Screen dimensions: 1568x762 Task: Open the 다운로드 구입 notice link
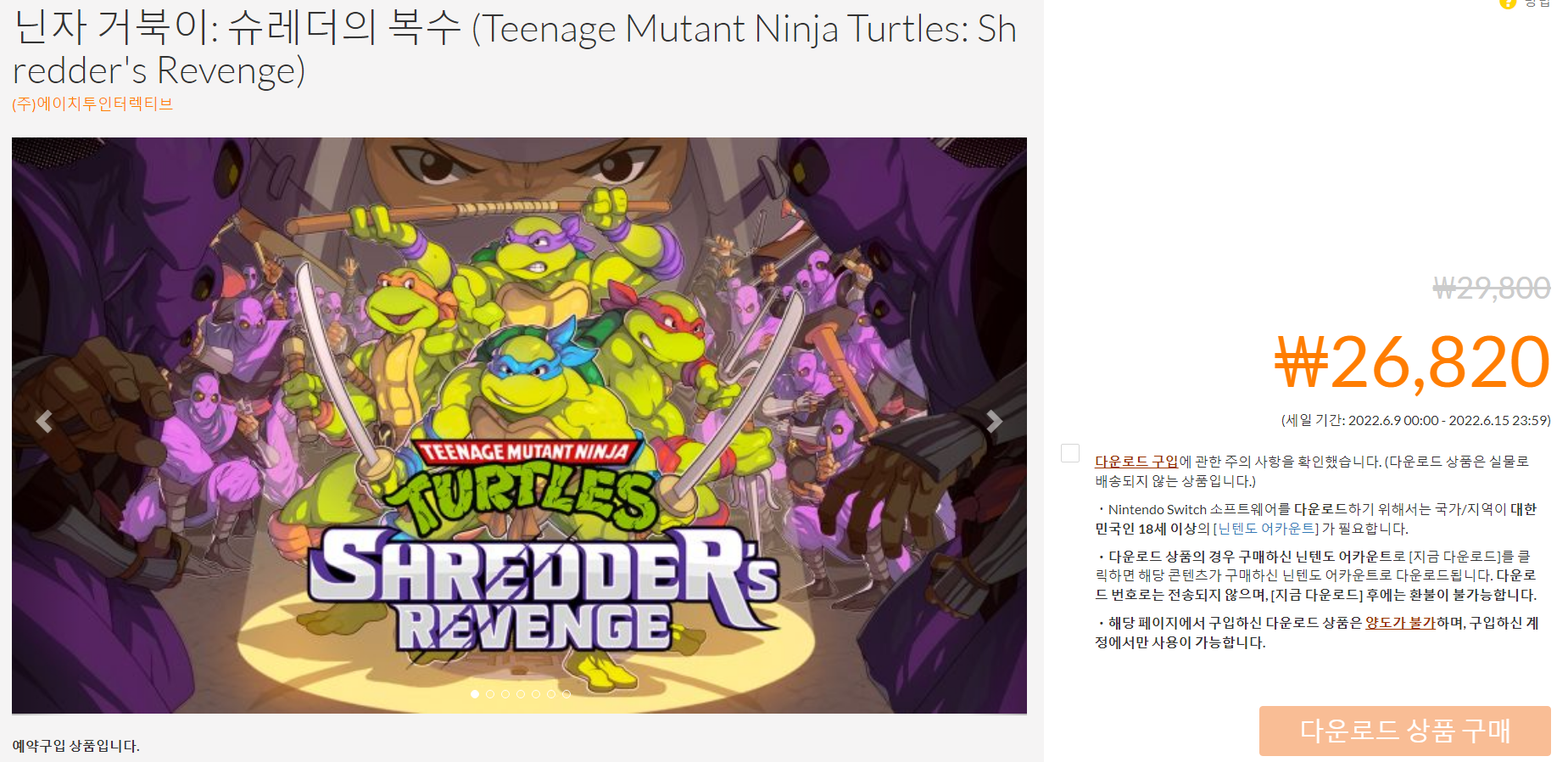[x=1136, y=462]
